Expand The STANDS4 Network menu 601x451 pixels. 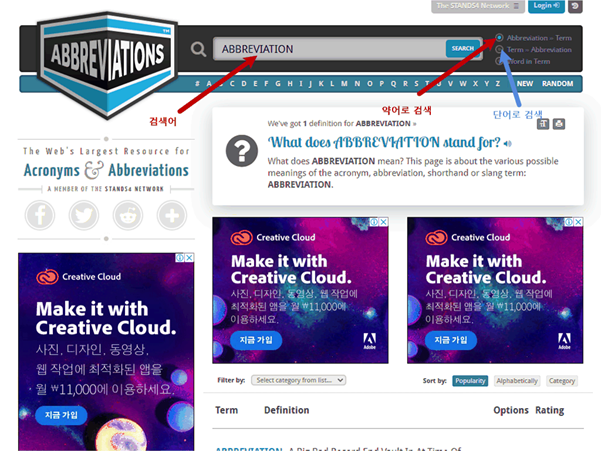[478, 6]
